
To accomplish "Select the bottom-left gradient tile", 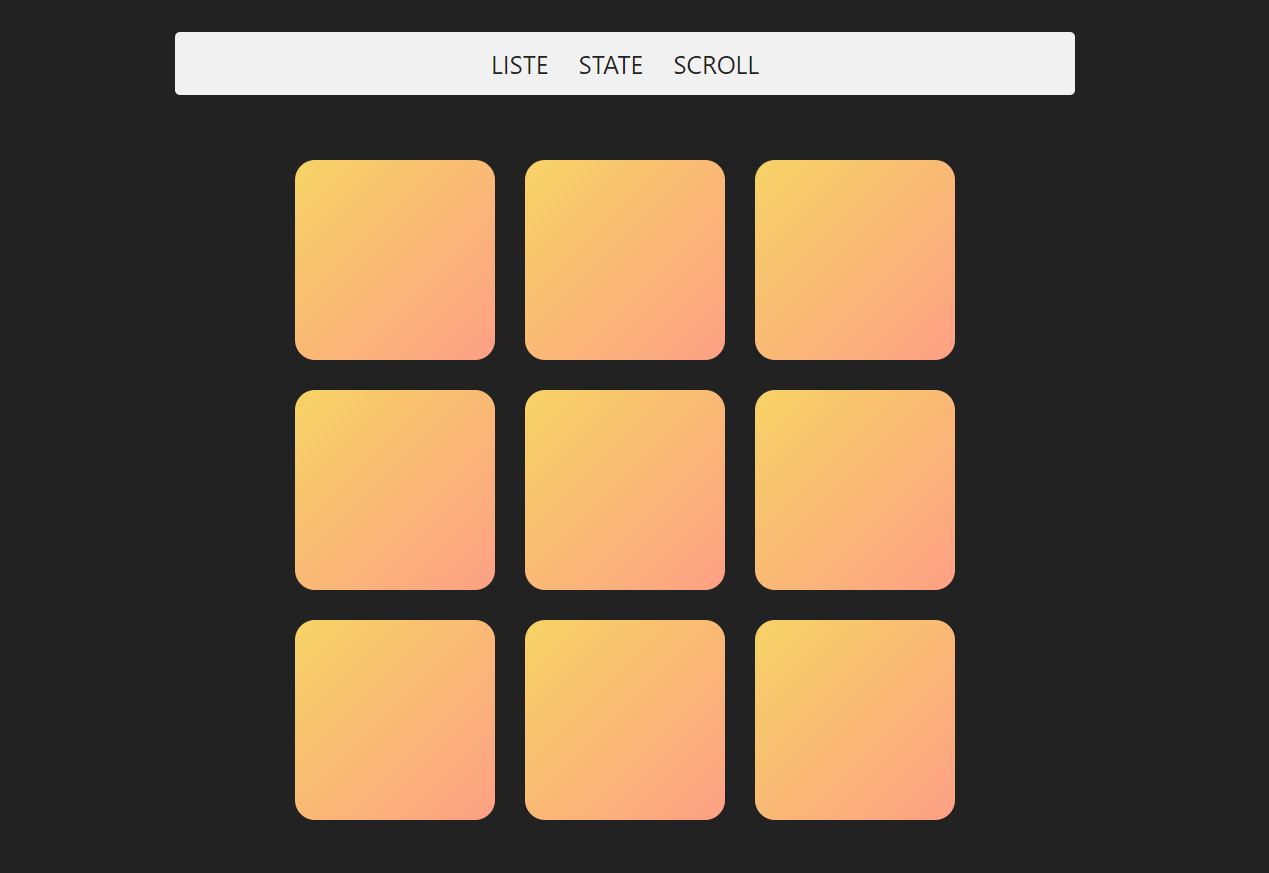I will [394, 719].
